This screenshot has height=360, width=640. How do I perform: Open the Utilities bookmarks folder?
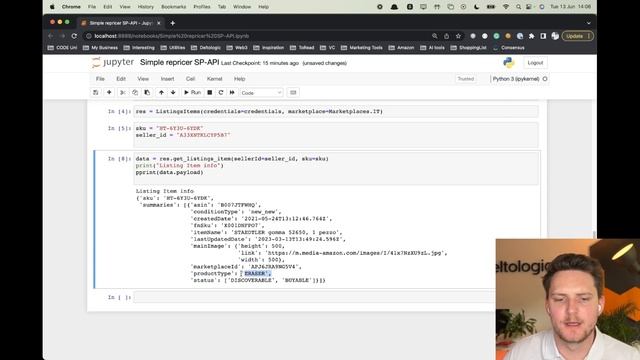click(173, 48)
